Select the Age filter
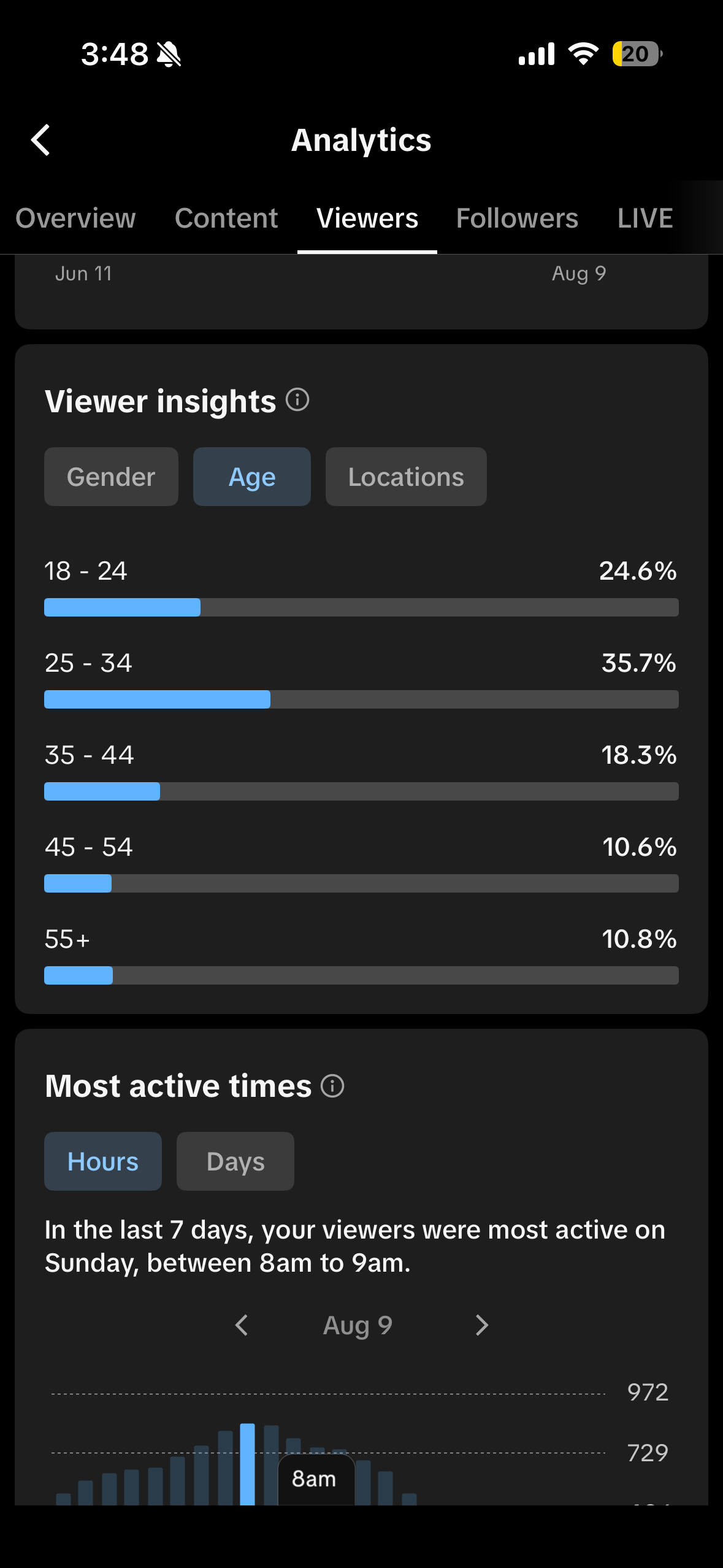723x1568 pixels. tap(252, 477)
